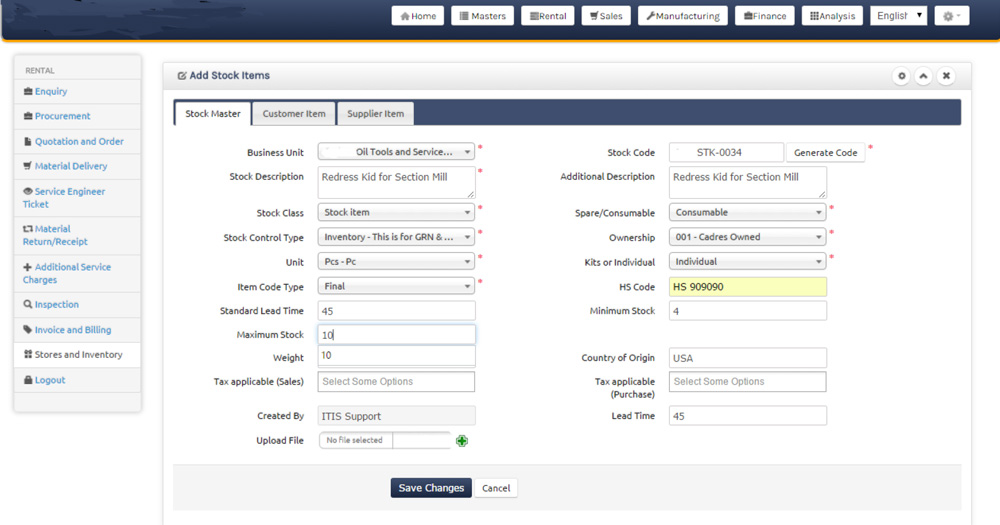Image resolution: width=1000 pixels, height=525 pixels.
Task: Click the Cancel button
Action: pyautogui.click(x=496, y=489)
